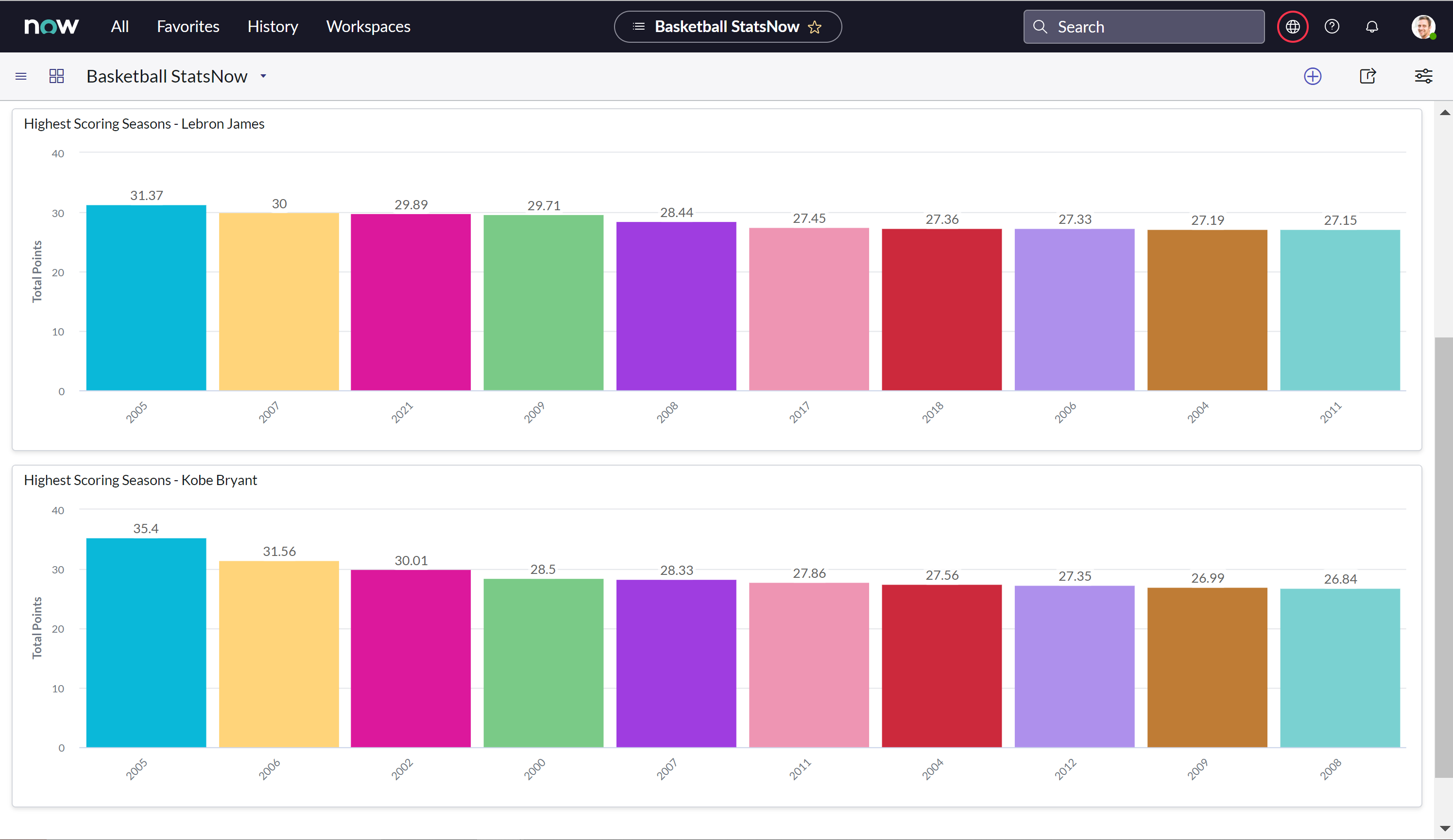Click the Basketball StatsNow title pill
This screenshot has height=840, width=1453.
point(728,27)
